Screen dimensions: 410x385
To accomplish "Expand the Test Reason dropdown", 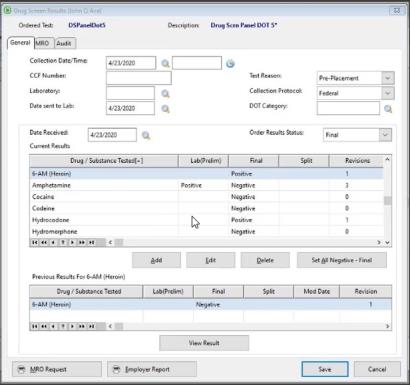I will pos(387,78).
